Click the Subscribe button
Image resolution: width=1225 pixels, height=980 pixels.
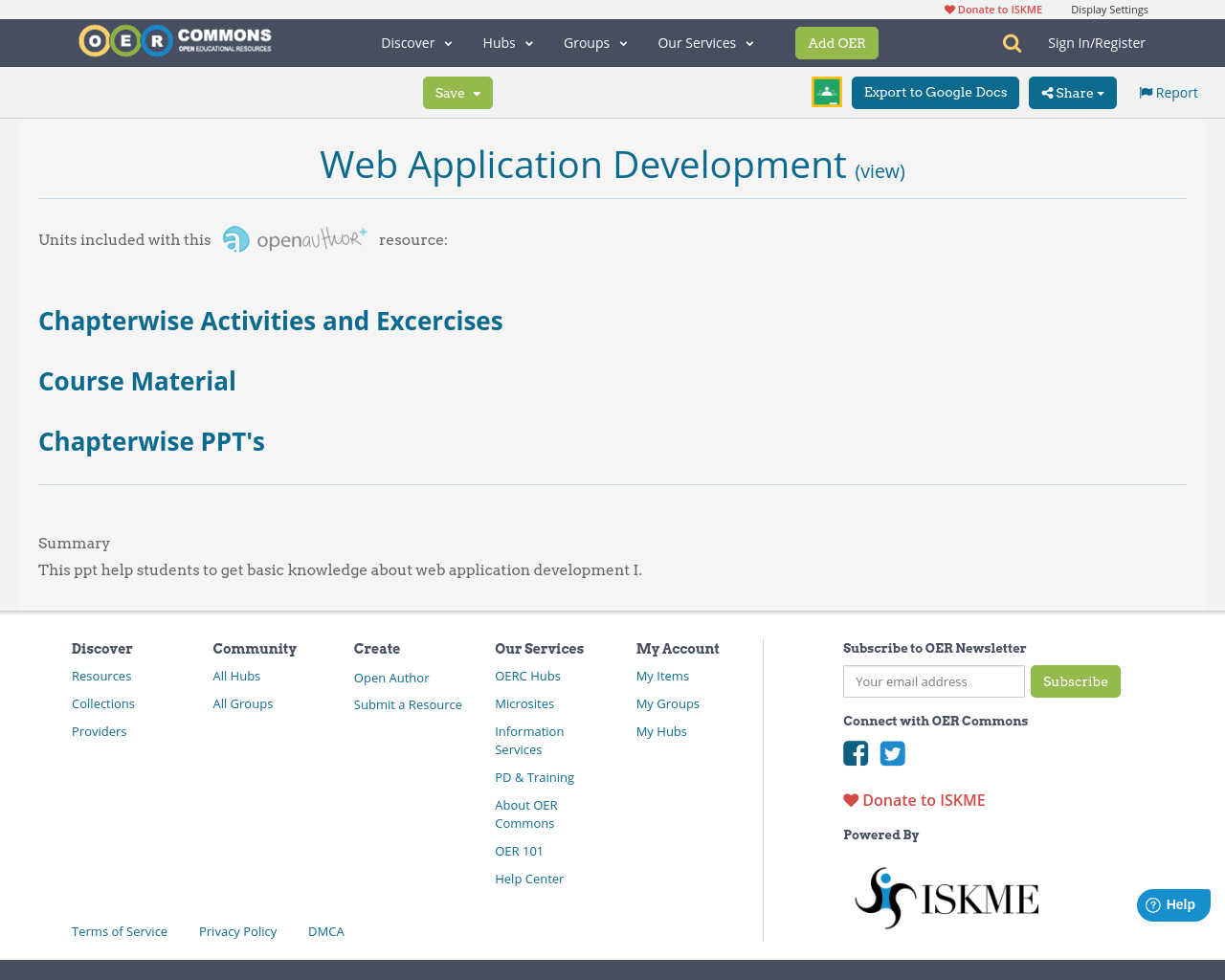pos(1075,681)
